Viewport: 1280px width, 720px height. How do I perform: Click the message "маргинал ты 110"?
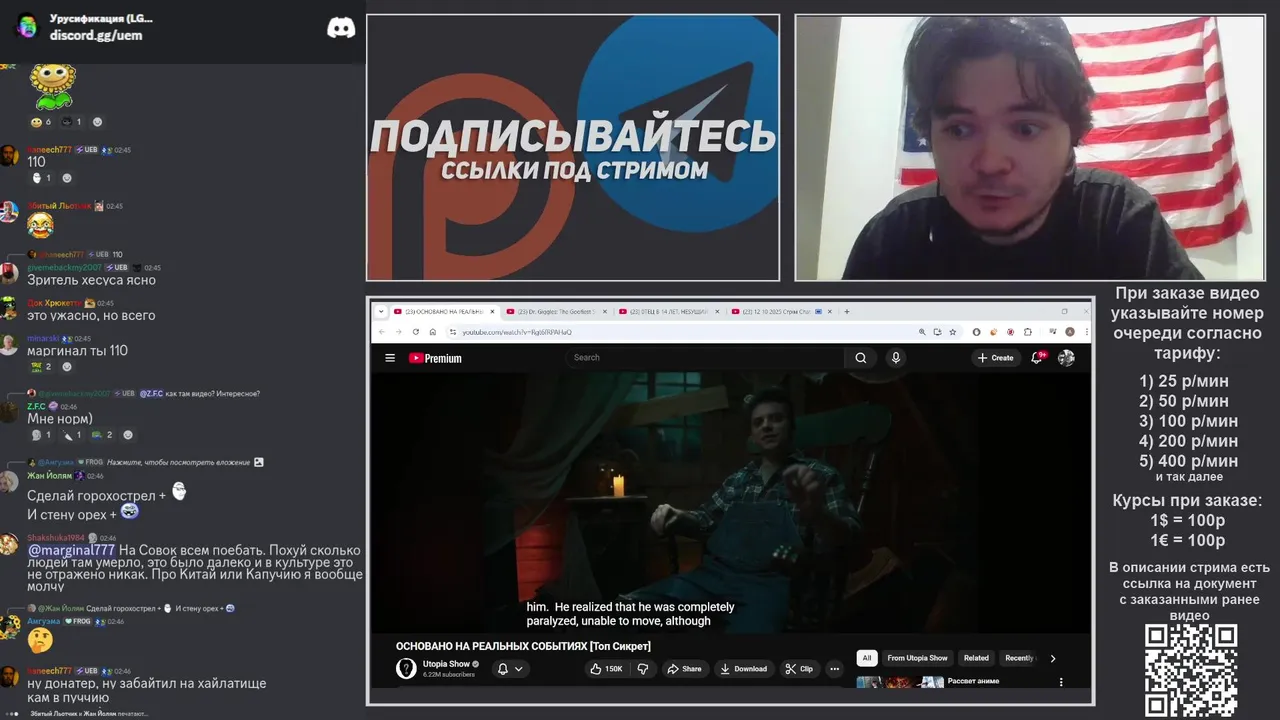[x=77, y=351]
